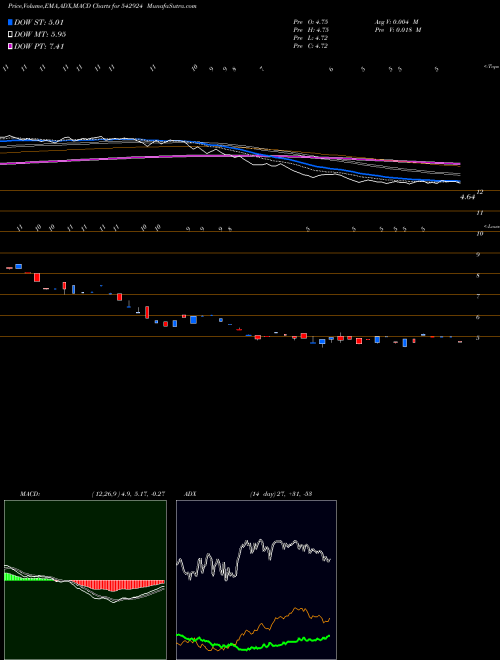Open the ADX indicator chart

[256, 580]
